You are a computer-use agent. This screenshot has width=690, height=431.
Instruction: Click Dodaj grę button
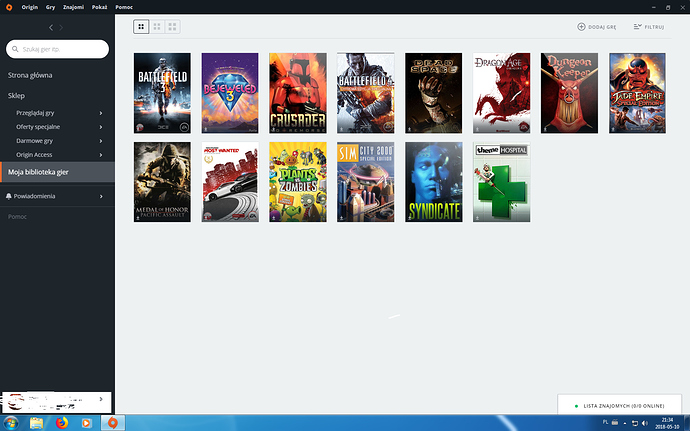click(x=597, y=27)
